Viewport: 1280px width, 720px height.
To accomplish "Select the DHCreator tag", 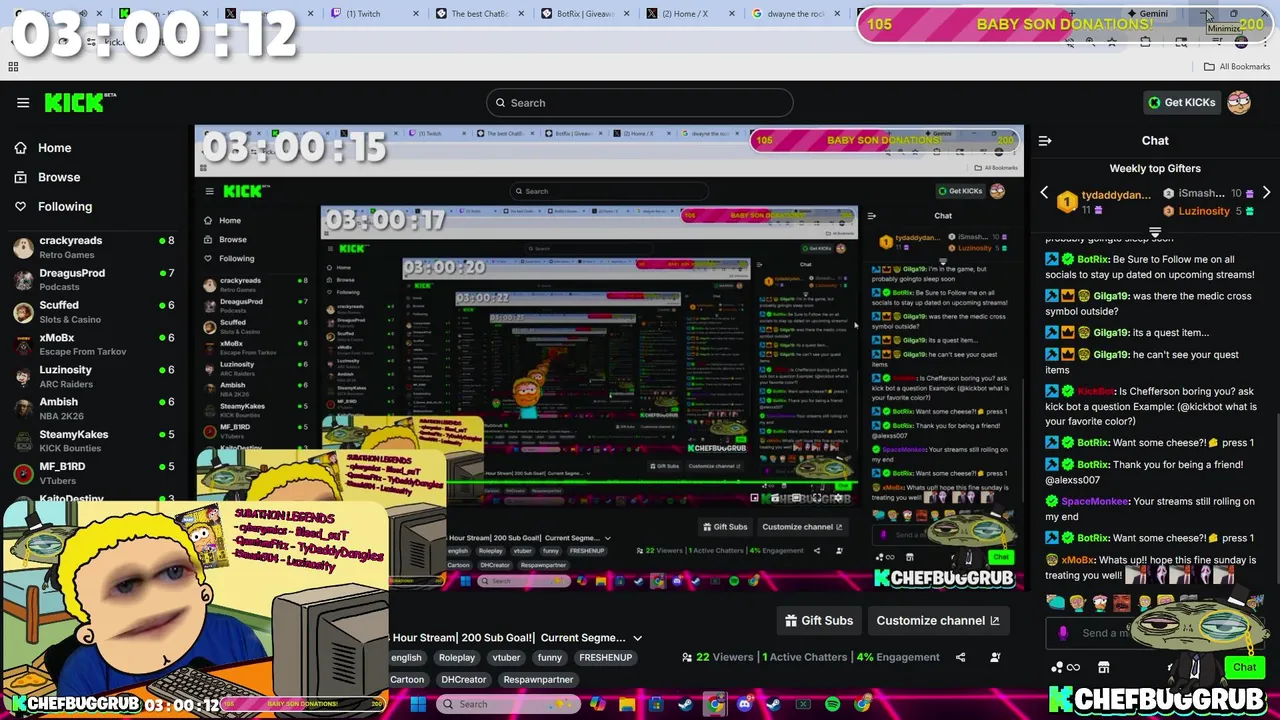I will click(464, 680).
